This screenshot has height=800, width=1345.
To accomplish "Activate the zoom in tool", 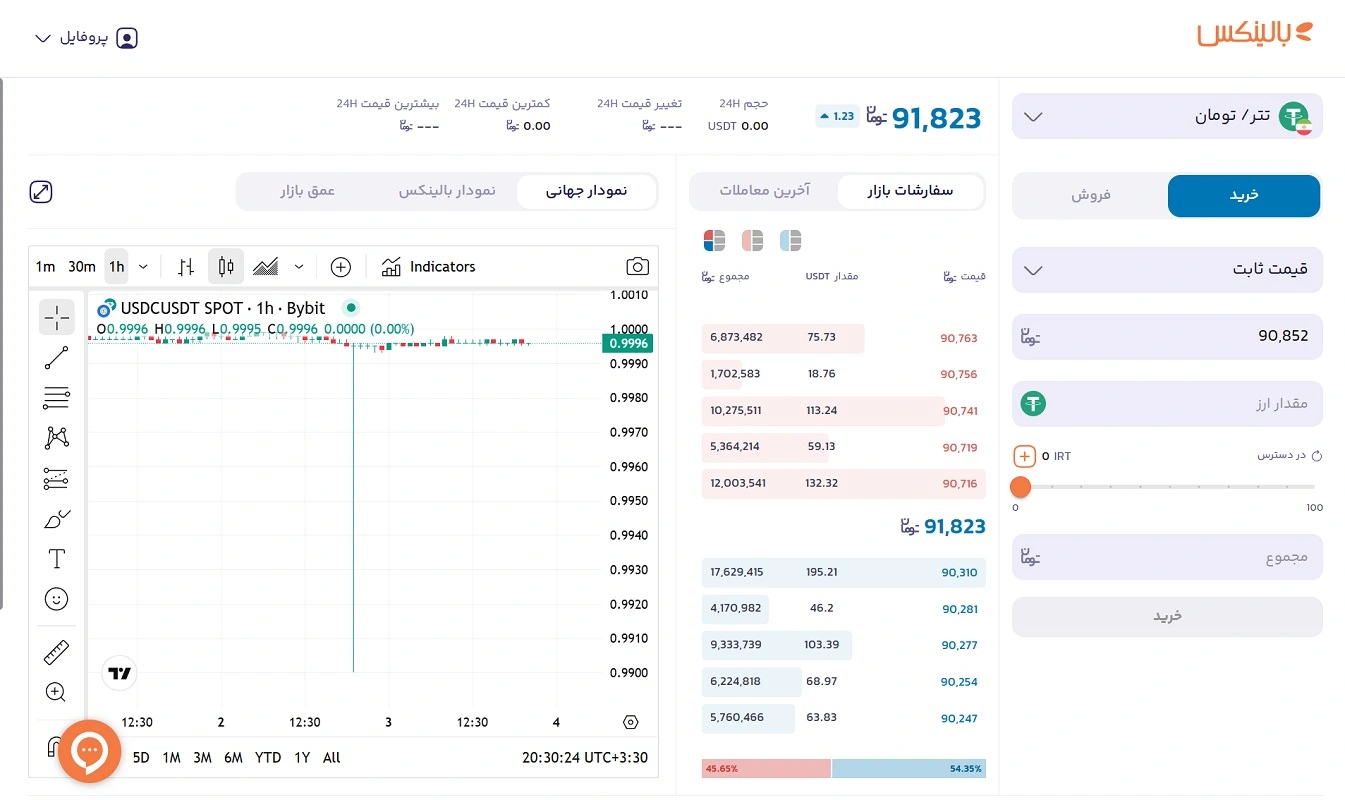I will pyautogui.click(x=57, y=692).
